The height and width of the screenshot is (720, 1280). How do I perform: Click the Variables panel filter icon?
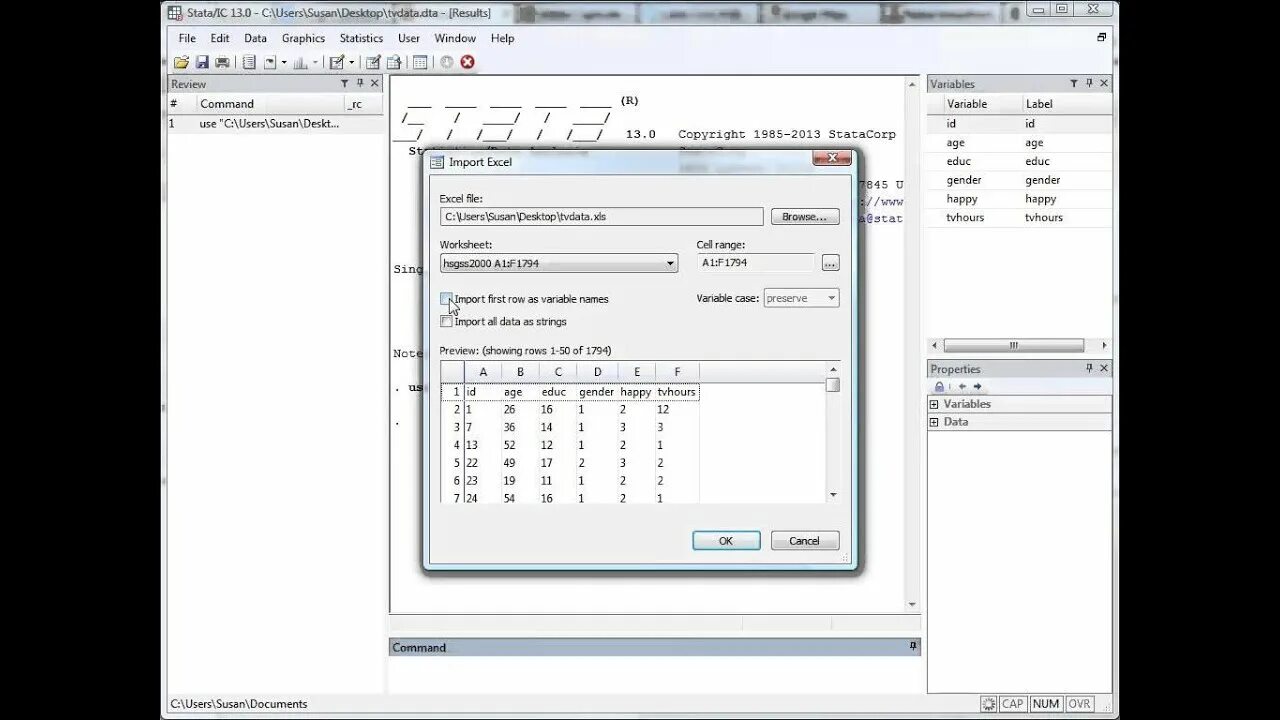tap(1074, 84)
